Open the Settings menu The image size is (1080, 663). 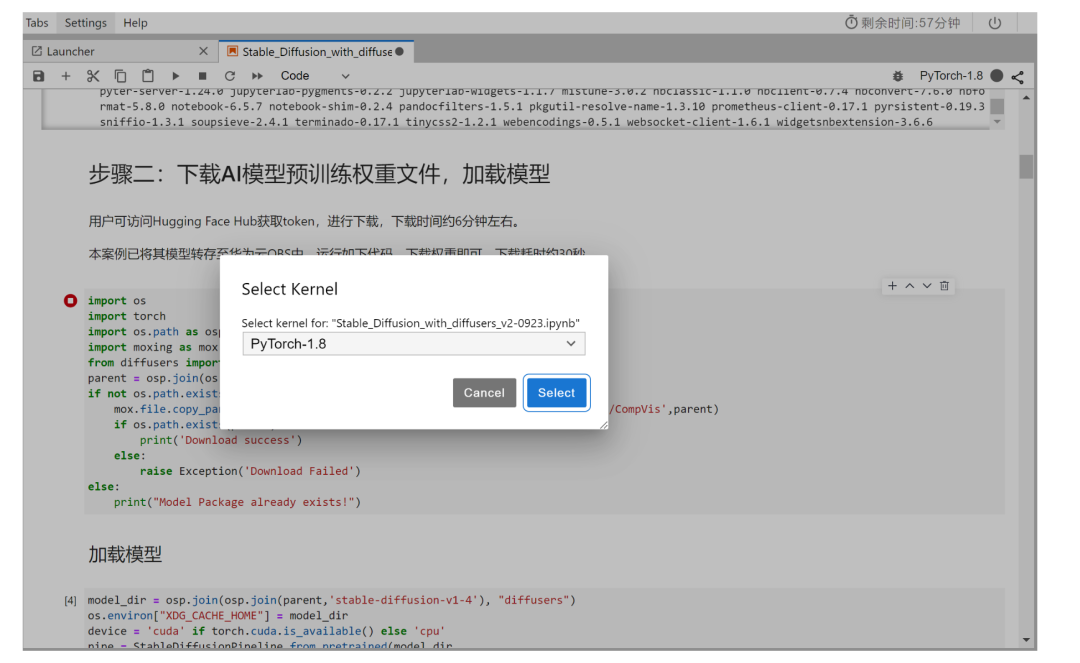(x=85, y=23)
